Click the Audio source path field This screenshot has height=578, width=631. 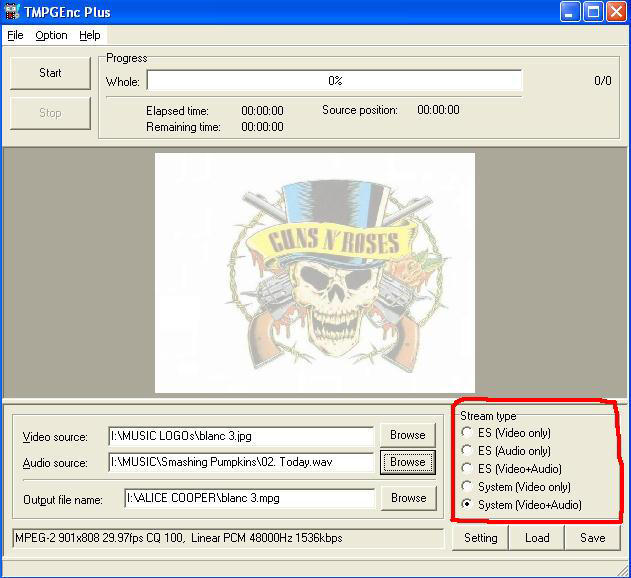pyautogui.click(x=241, y=462)
